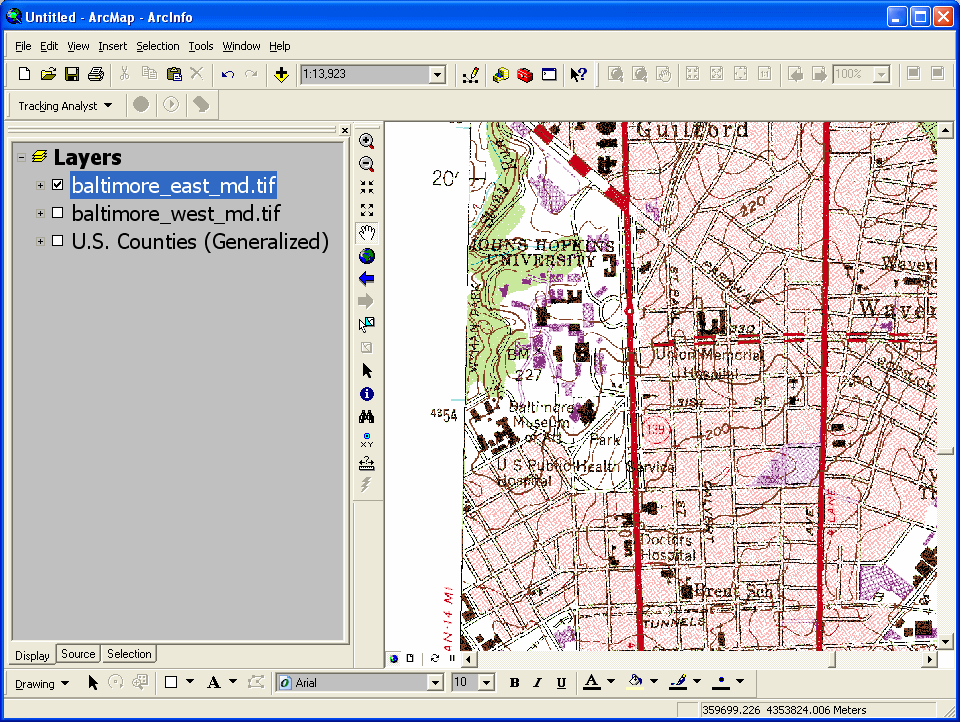The image size is (960, 722).
Task: Save the map document
Action: coord(72,74)
